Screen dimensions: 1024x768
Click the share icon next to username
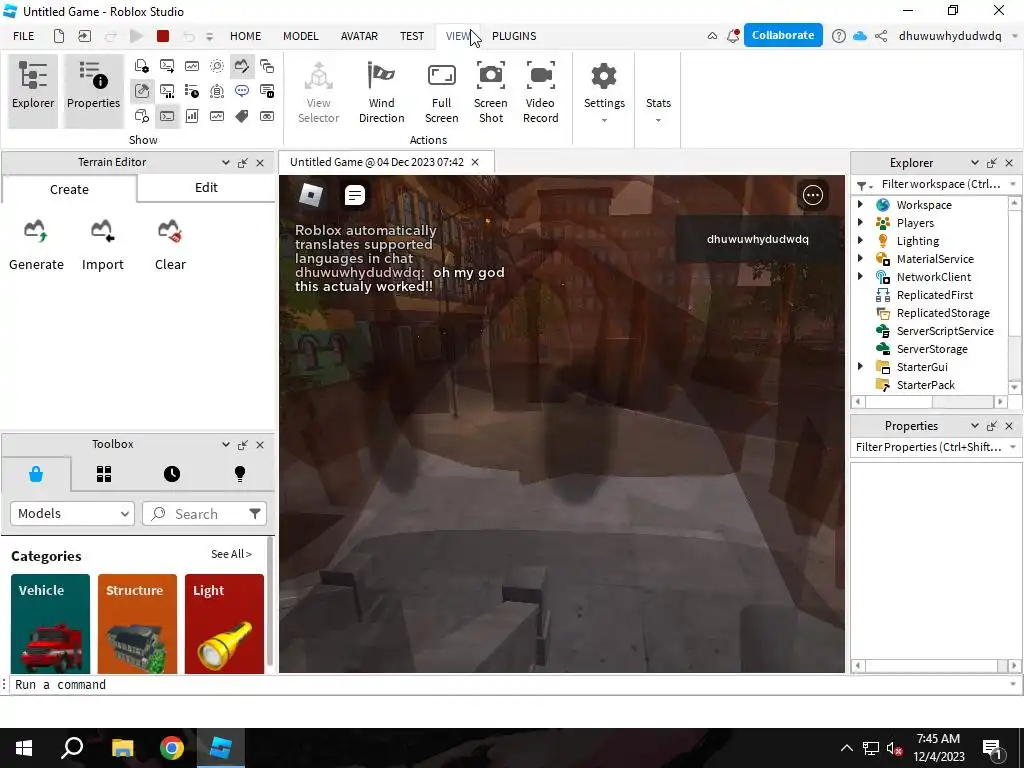coord(881,36)
